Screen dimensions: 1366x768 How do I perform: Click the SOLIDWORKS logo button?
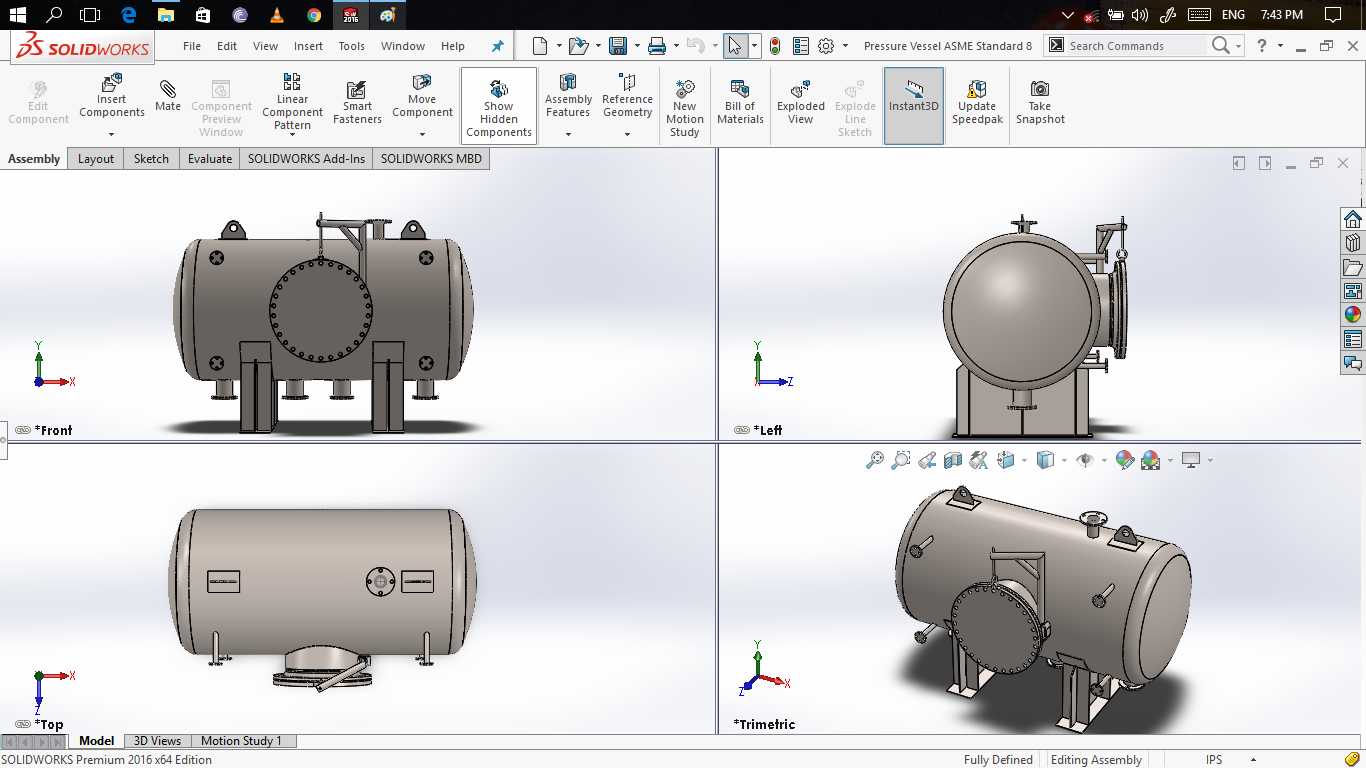(83, 47)
